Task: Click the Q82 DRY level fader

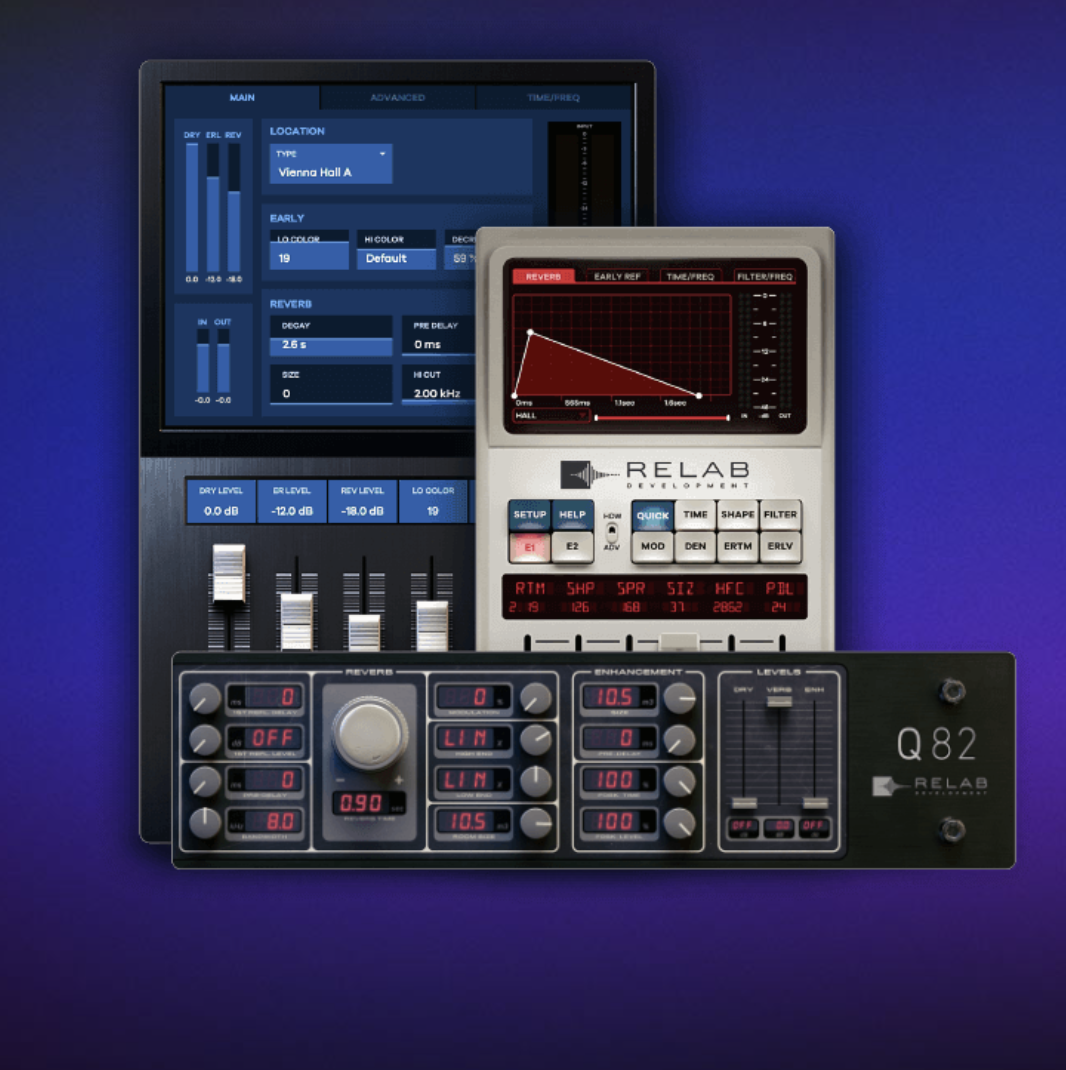Action: pyautogui.click(x=744, y=803)
